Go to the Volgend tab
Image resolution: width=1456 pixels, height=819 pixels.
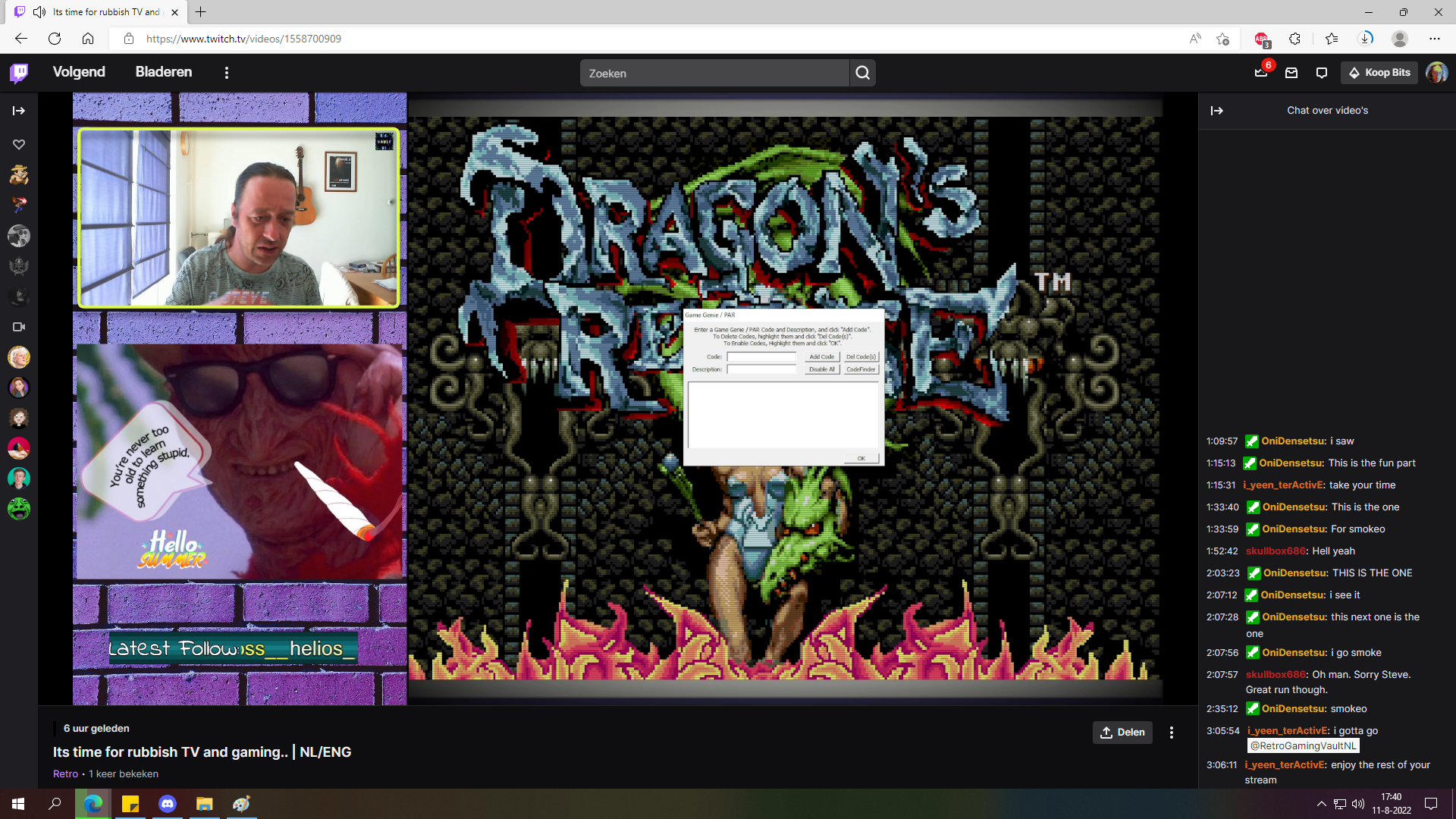coord(79,72)
